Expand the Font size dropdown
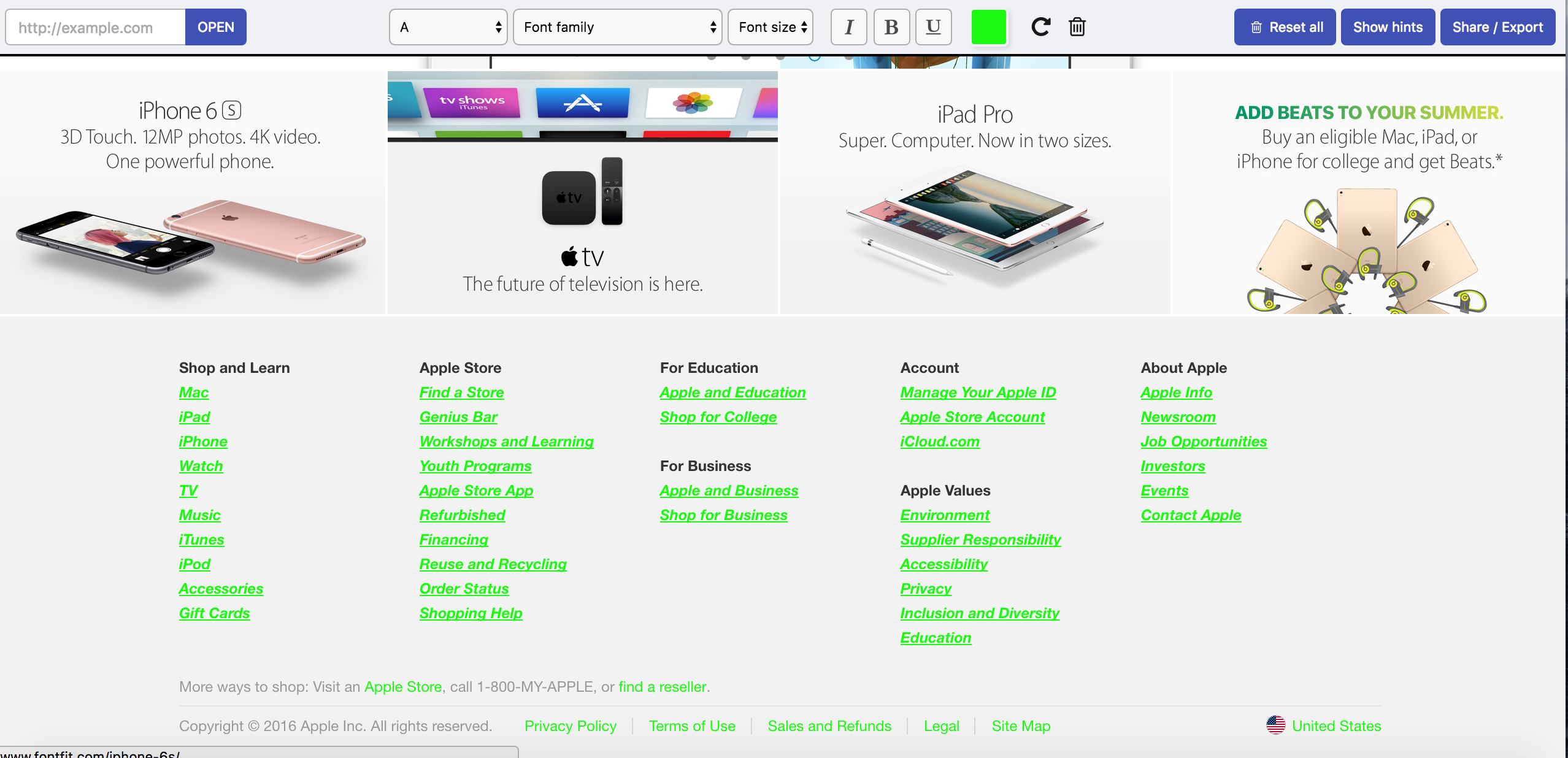The height and width of the screenshot is (758, 1568). click(771, 27)
